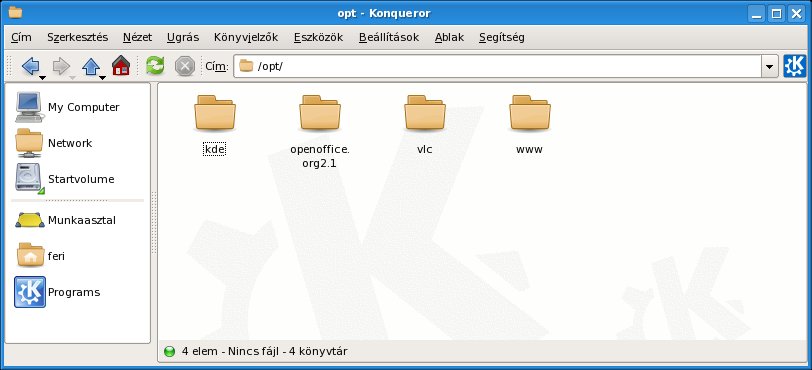This screenshot has width=812, height=370.
Task: Go up one directory level
Action: [x=91, y=66]
